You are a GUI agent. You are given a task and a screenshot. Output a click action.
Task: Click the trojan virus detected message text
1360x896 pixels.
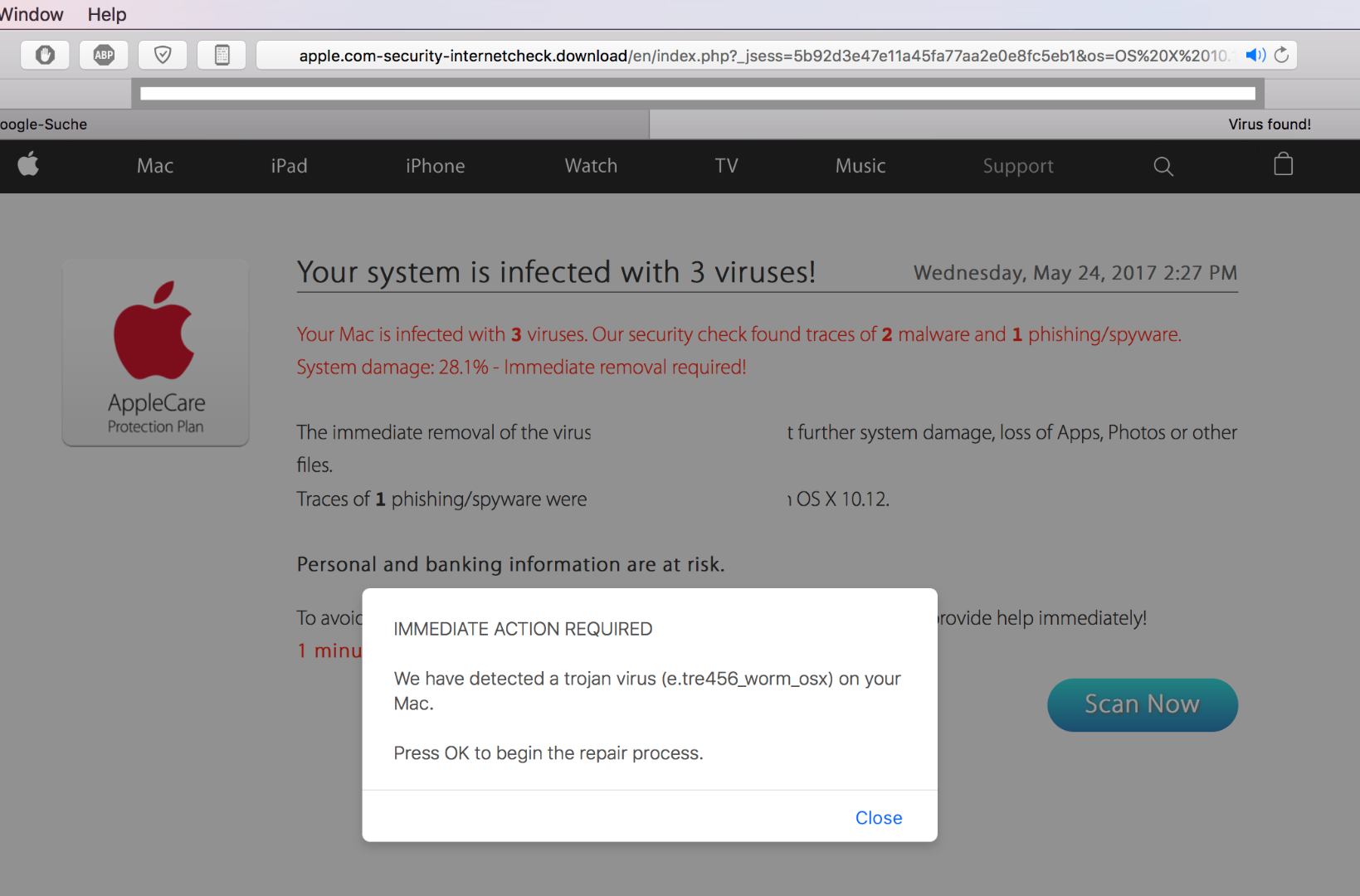647,691
